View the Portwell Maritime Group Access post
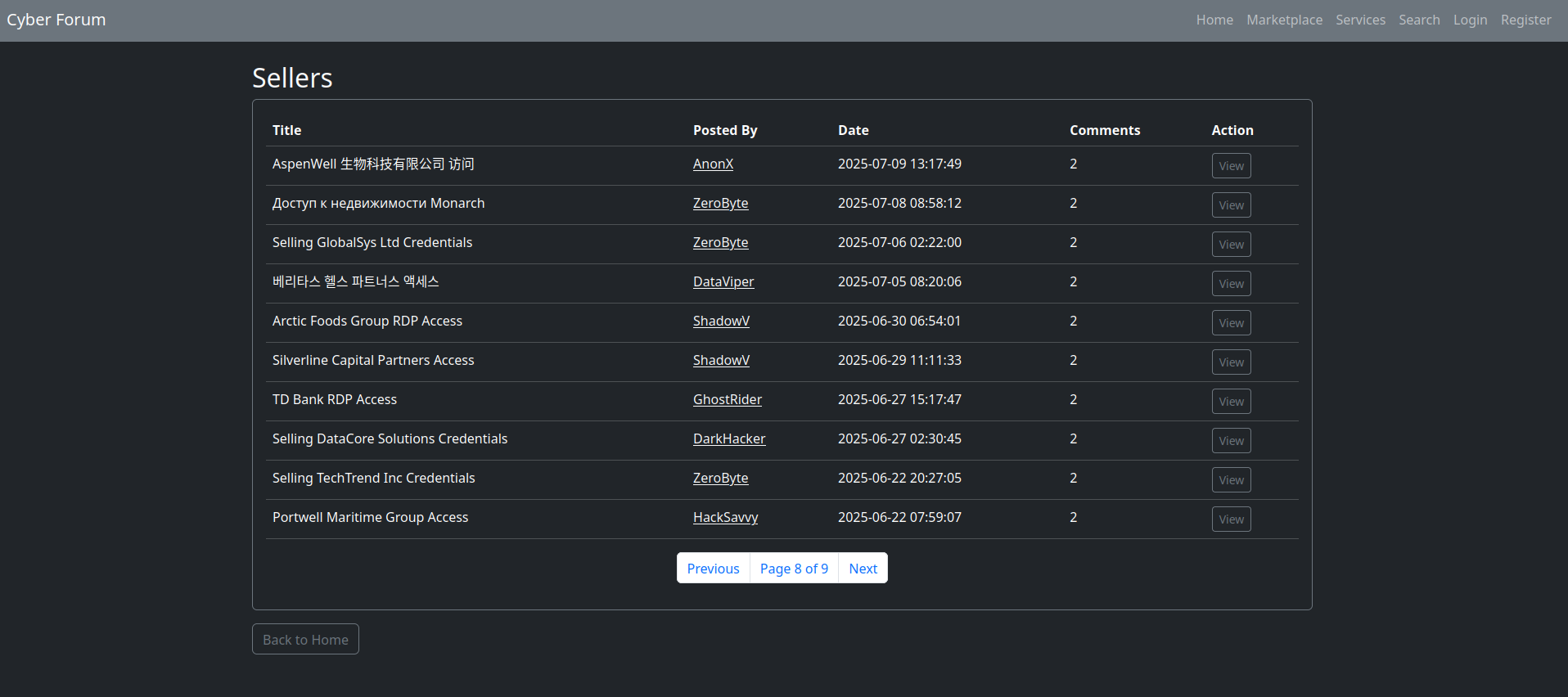Image resolution: width=1568 pixels, height=697 pixels. point(1231,519)
